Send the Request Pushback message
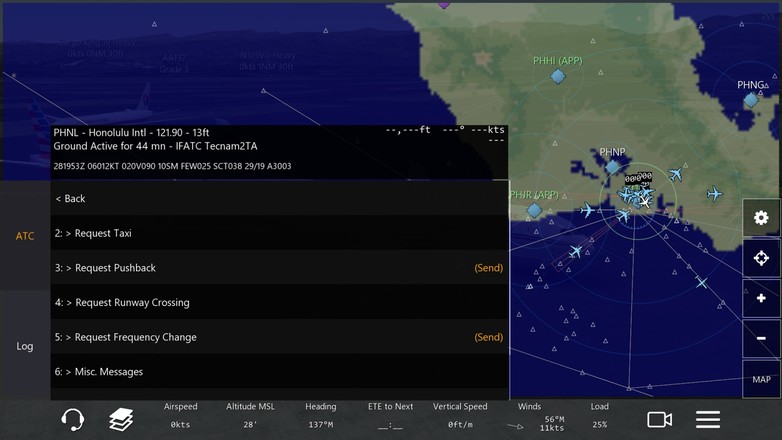Screen dimensions: 782x440 pyautogui.click(x=488, y=268)
